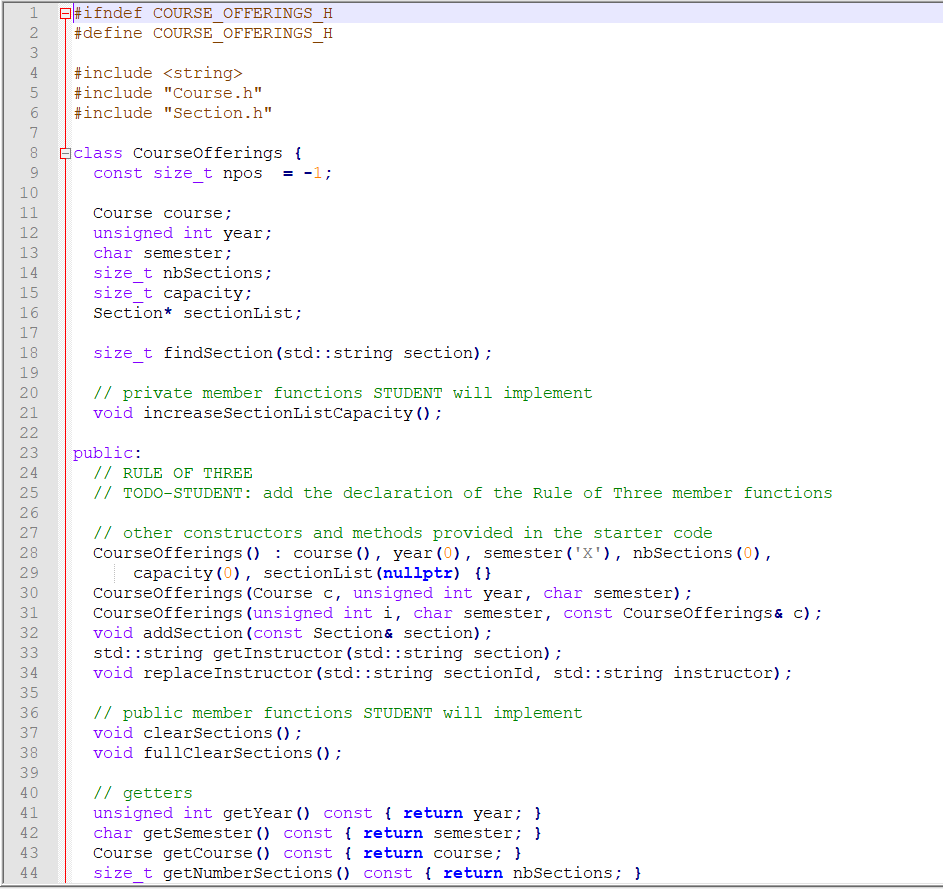The height and width of the screenshot is (889, 943).
Task: Click the constructor taking 'Course c' on line 30
Action: pyautogui.click(x=392, y=593)
